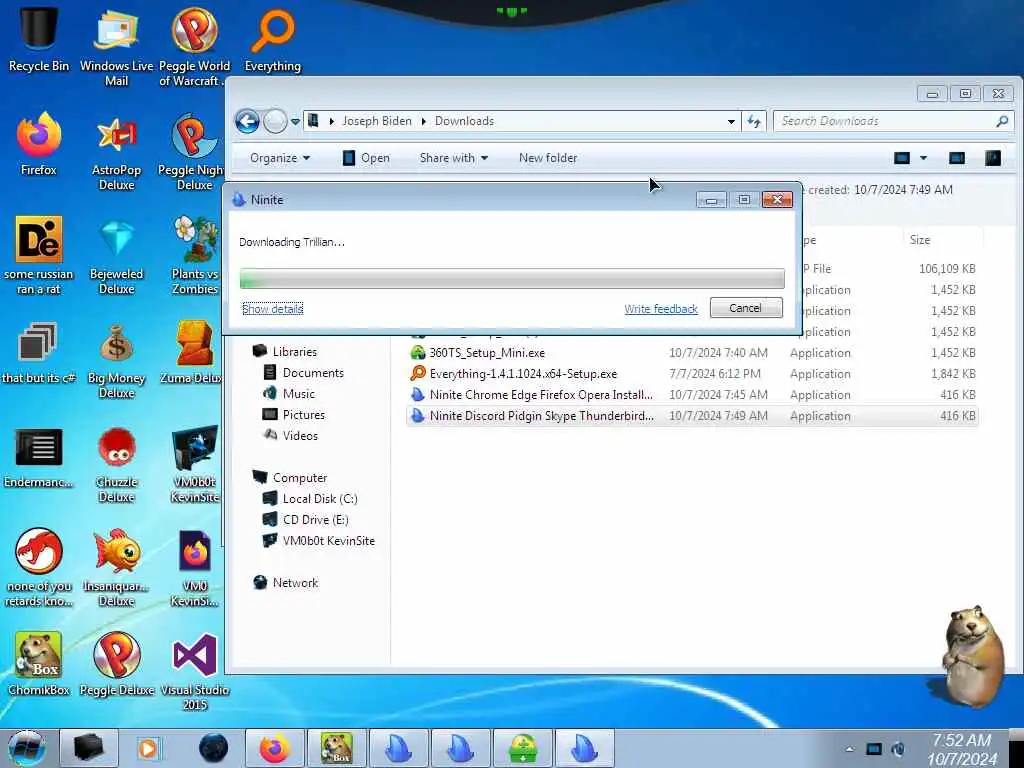Viewport: 1024px width, 768px height.
Task: Open Music library in navigation pane
Action: (x=298, y=393)
